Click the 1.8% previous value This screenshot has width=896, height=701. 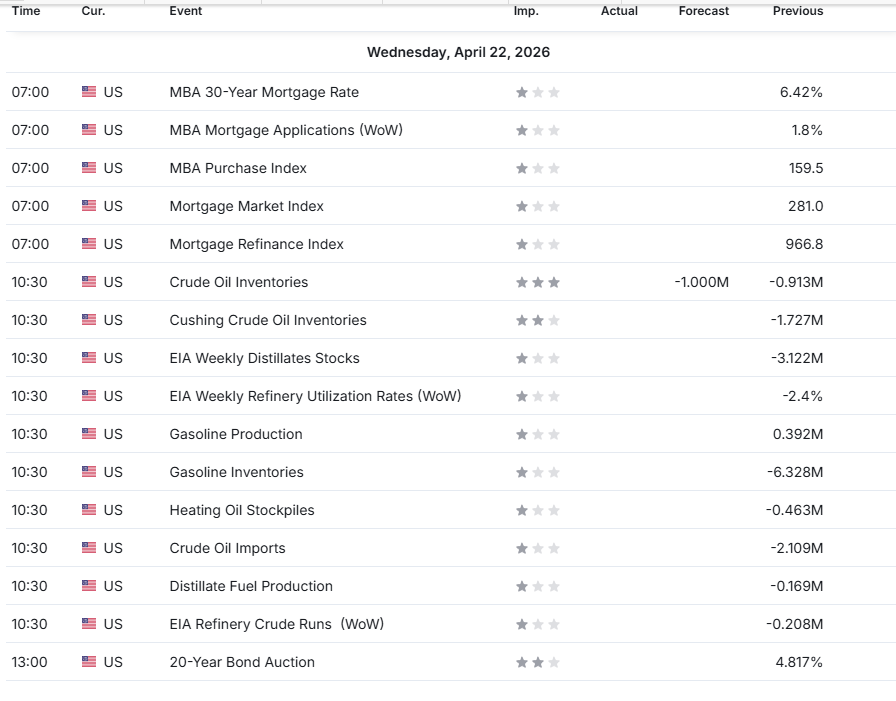tap(807, 130)
